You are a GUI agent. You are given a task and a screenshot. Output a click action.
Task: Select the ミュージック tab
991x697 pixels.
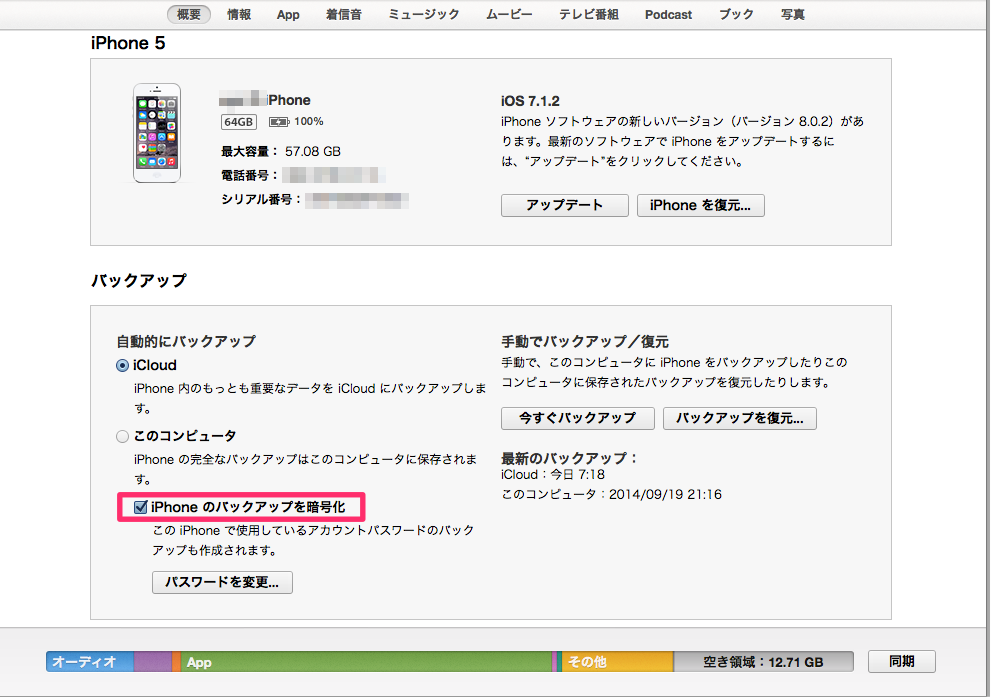423,14
